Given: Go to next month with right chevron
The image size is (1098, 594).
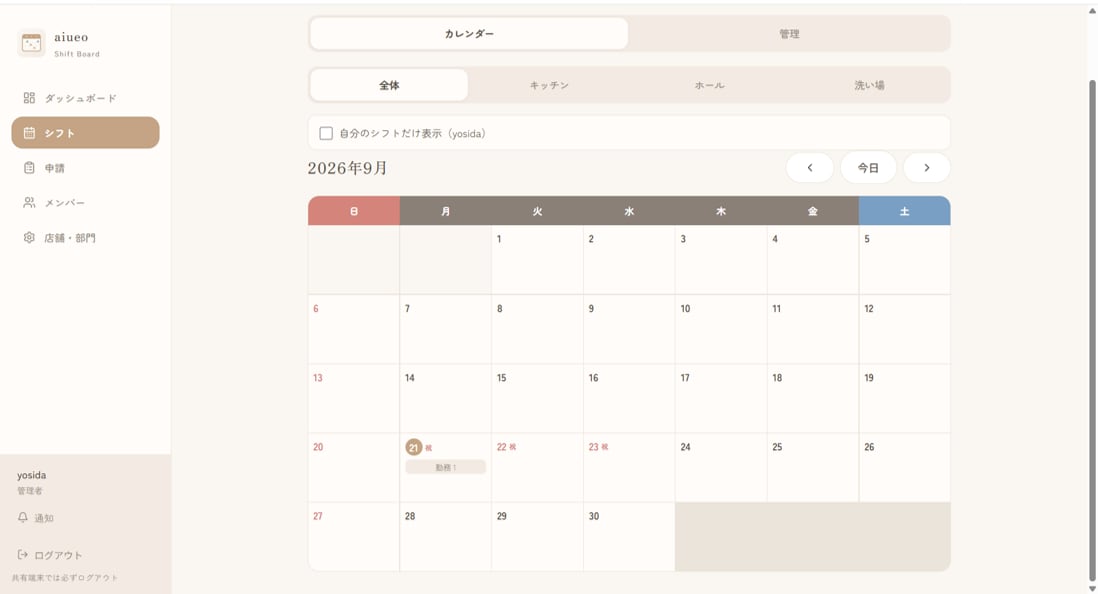Looking at the screenshot, I should click(x=926, y=167).
